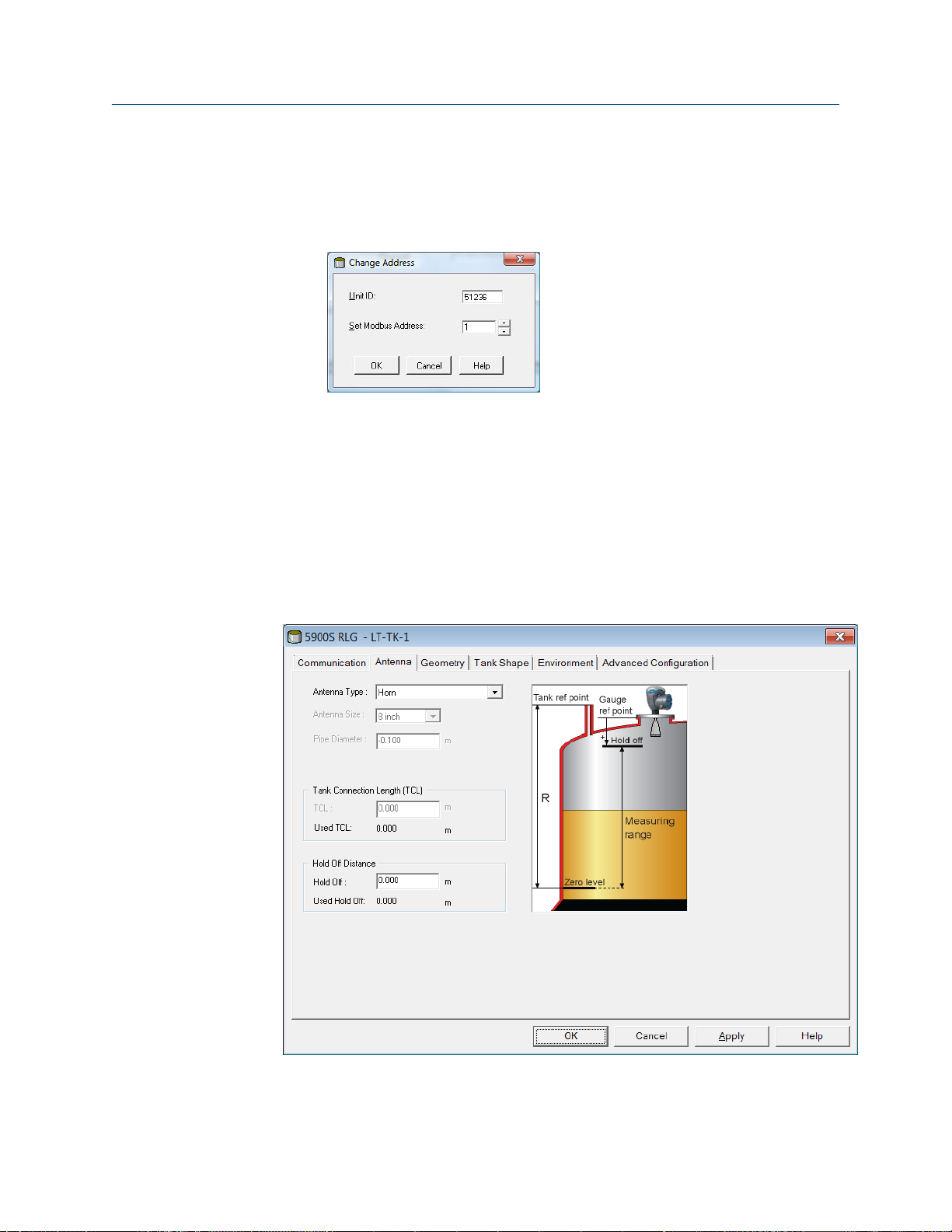Click the Hold Off input field
This screenshot has height=1232, width=952.
(408, 881)
